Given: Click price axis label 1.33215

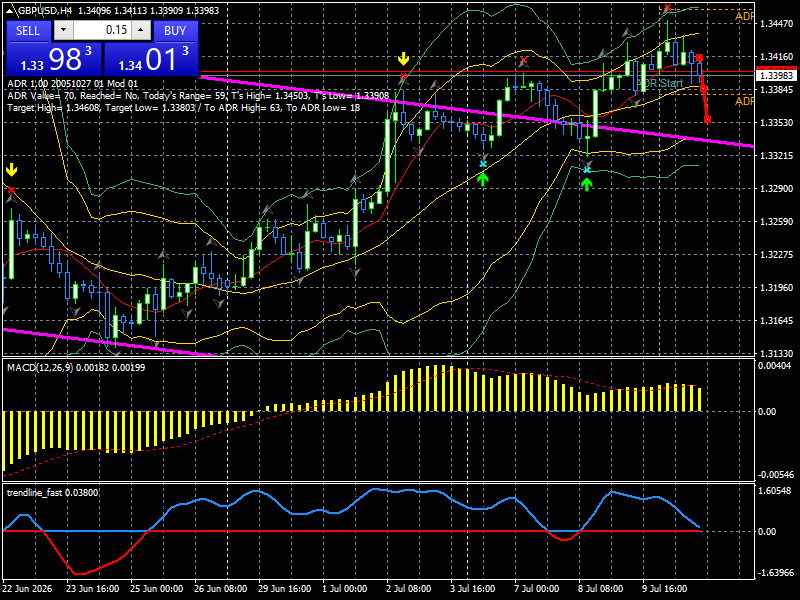Looking at the screenshot, I should (777, 156).
